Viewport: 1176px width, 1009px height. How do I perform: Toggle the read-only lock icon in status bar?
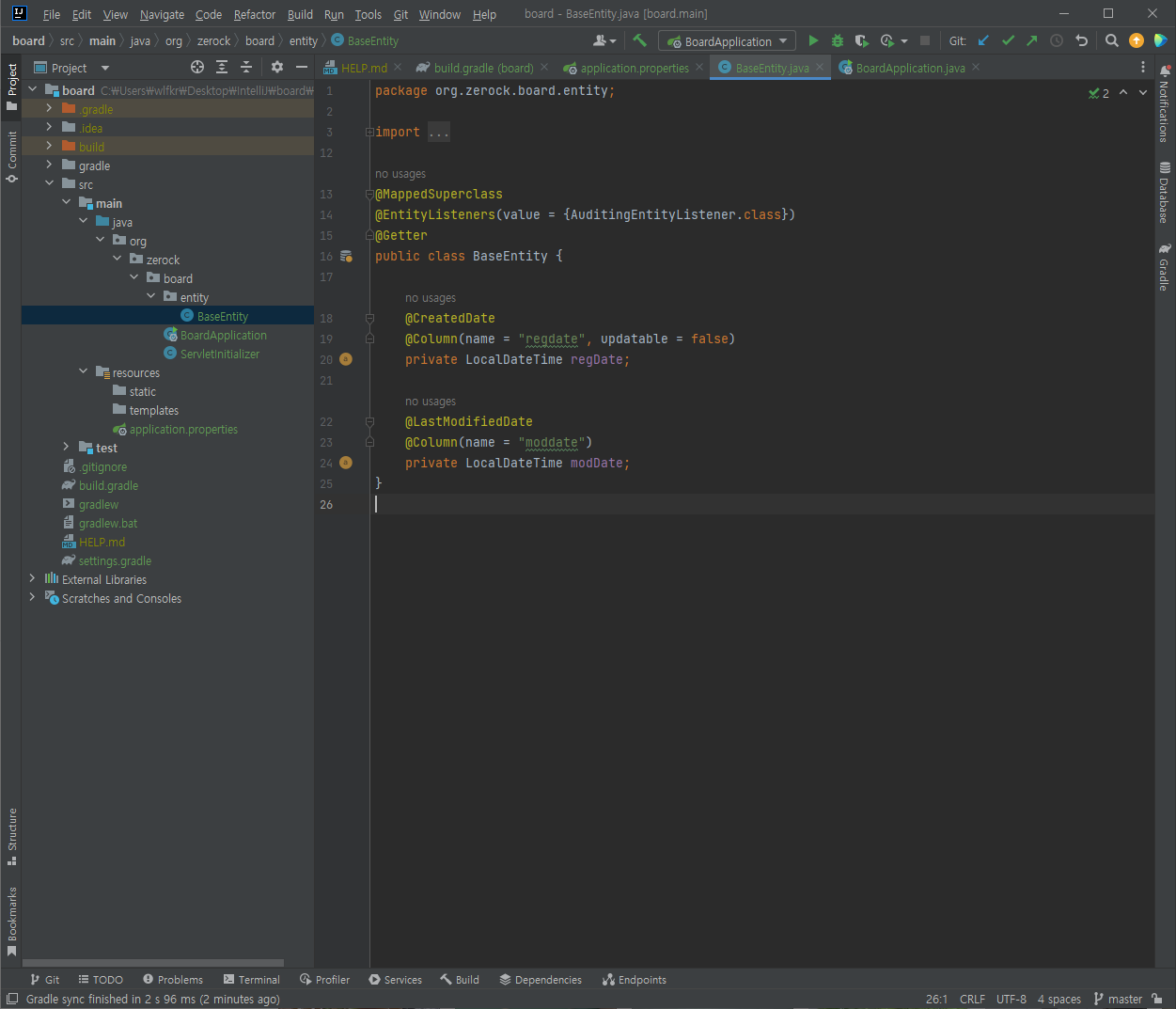tap(1157, 999)
